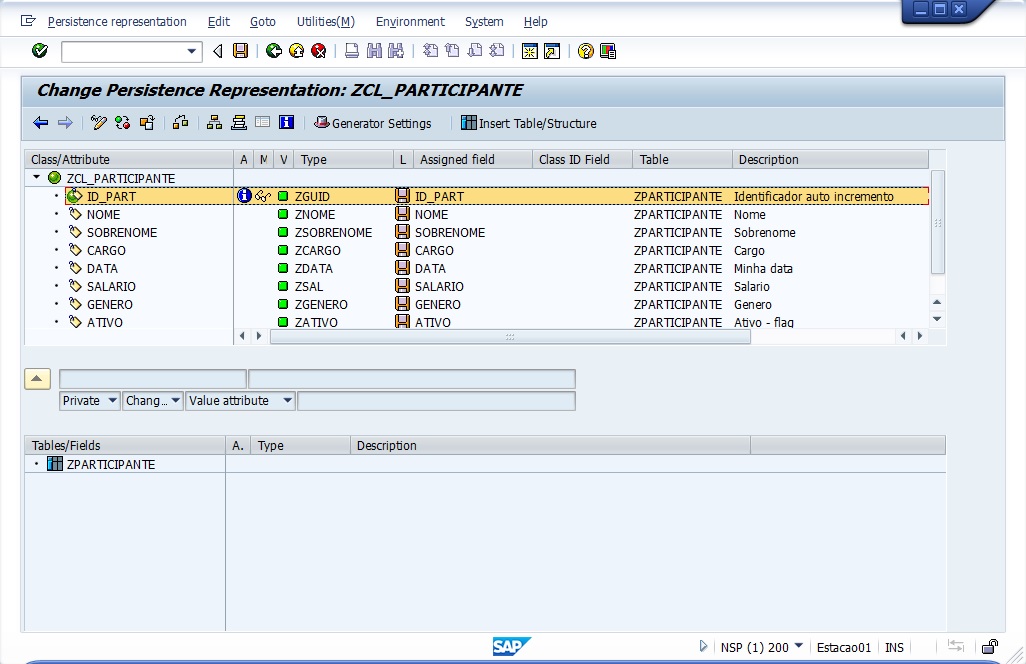The image size is (1026, 664).
Task: Click the blue Back arrow icon
Action: point(40,123)
